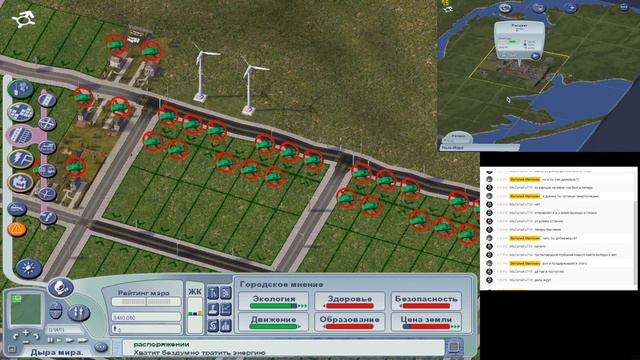
Task: Click the Регион tab above region name
Action: (458, 137)
